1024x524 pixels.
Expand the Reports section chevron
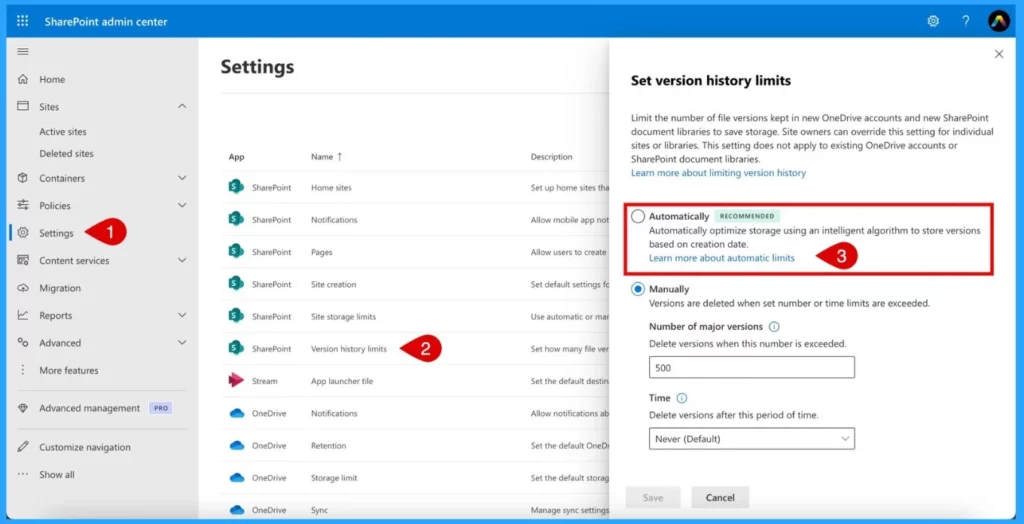click(182, 315)
